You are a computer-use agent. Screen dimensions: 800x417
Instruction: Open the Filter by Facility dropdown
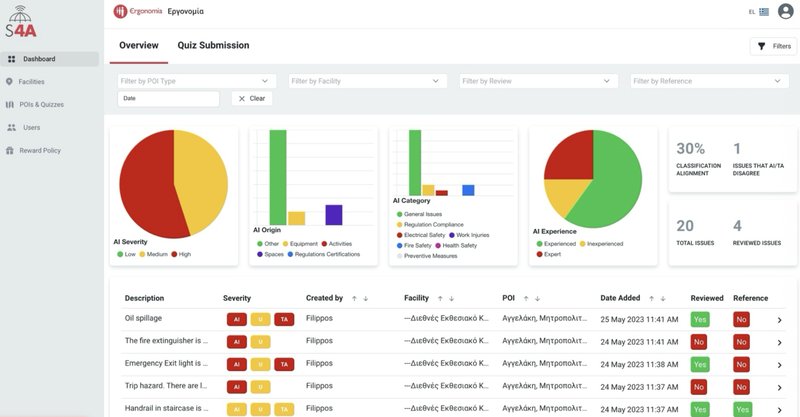[364, 81]
